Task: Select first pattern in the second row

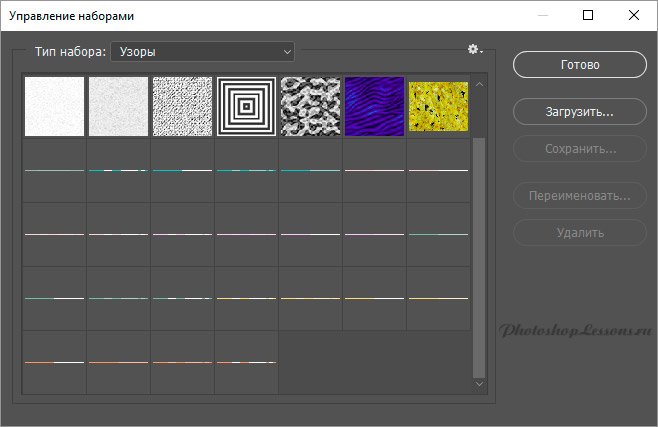Action: (54, 171)
